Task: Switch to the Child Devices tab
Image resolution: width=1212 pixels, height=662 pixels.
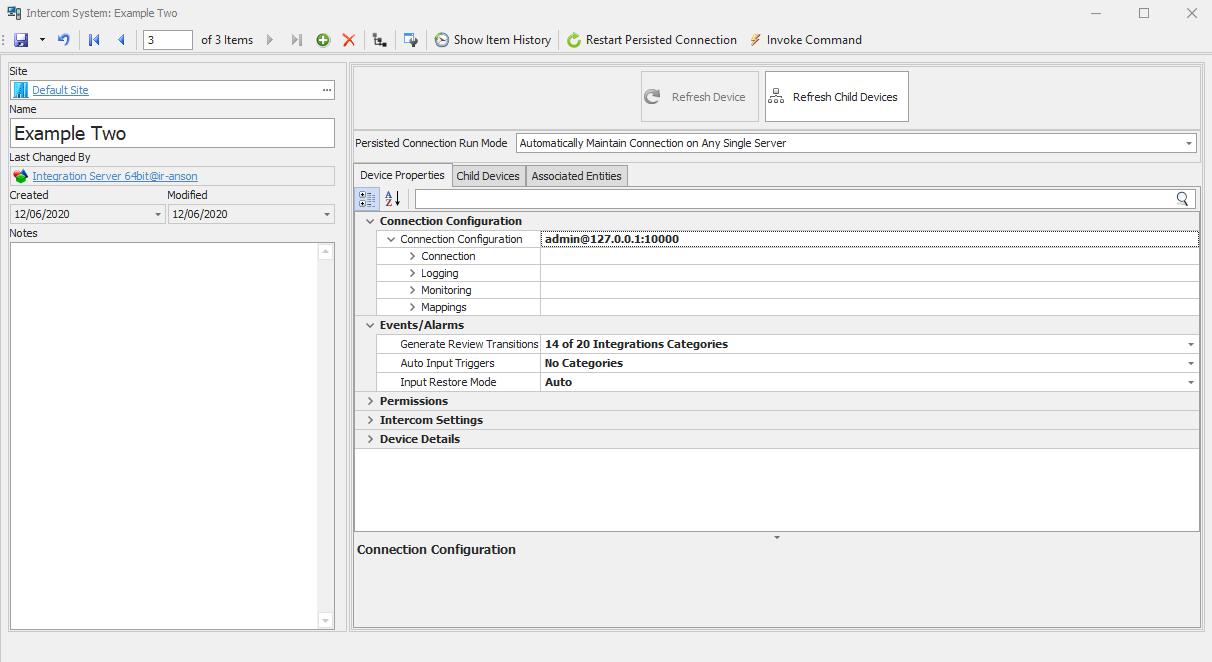Action: pos(487,176)
